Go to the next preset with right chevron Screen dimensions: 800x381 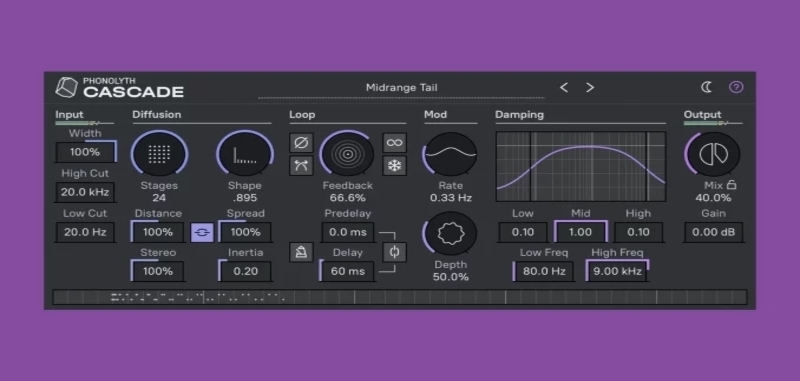tap(590, 87)
